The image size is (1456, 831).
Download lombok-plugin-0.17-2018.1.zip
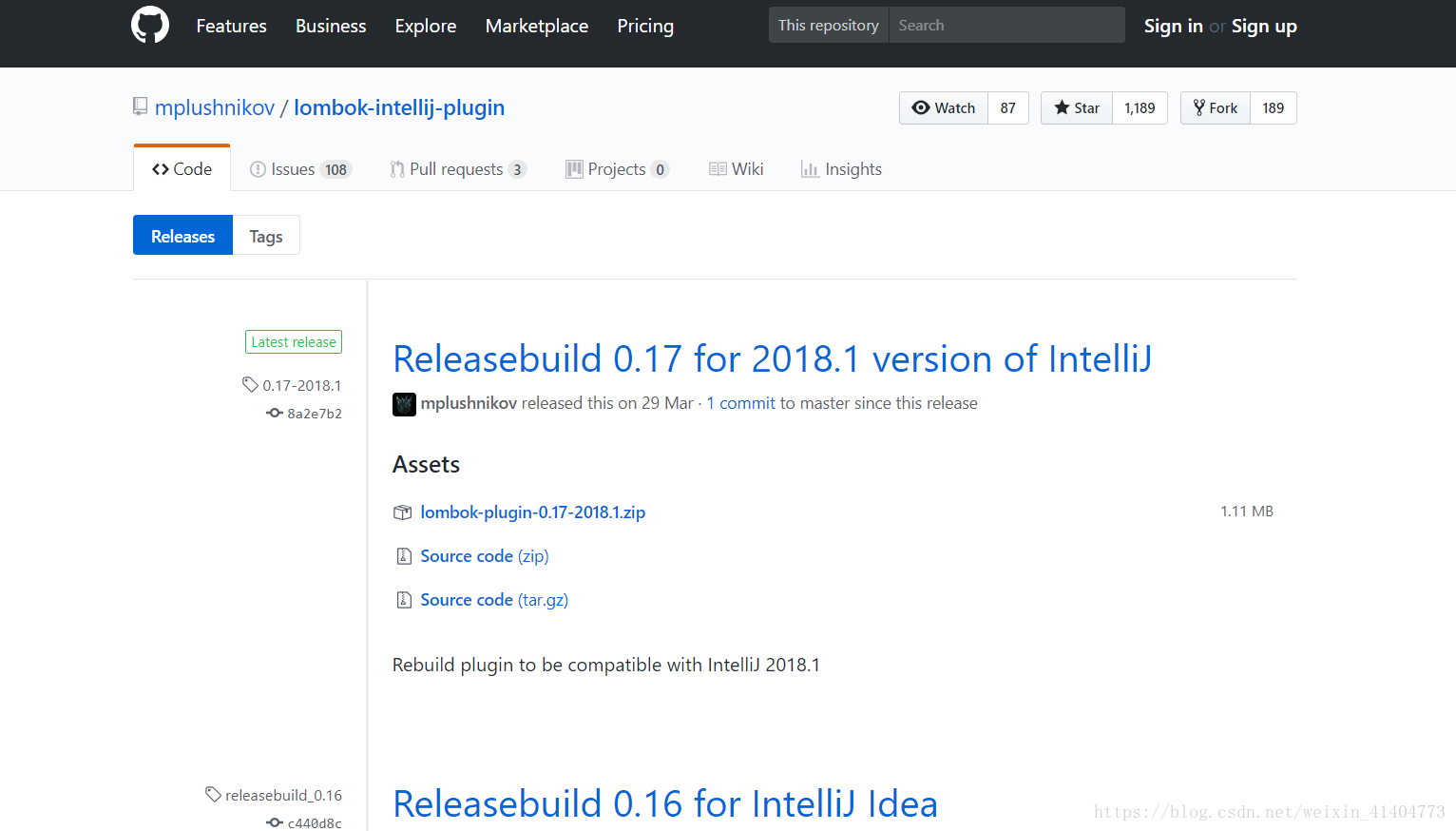pyautogui.click(x=533, y=512)
